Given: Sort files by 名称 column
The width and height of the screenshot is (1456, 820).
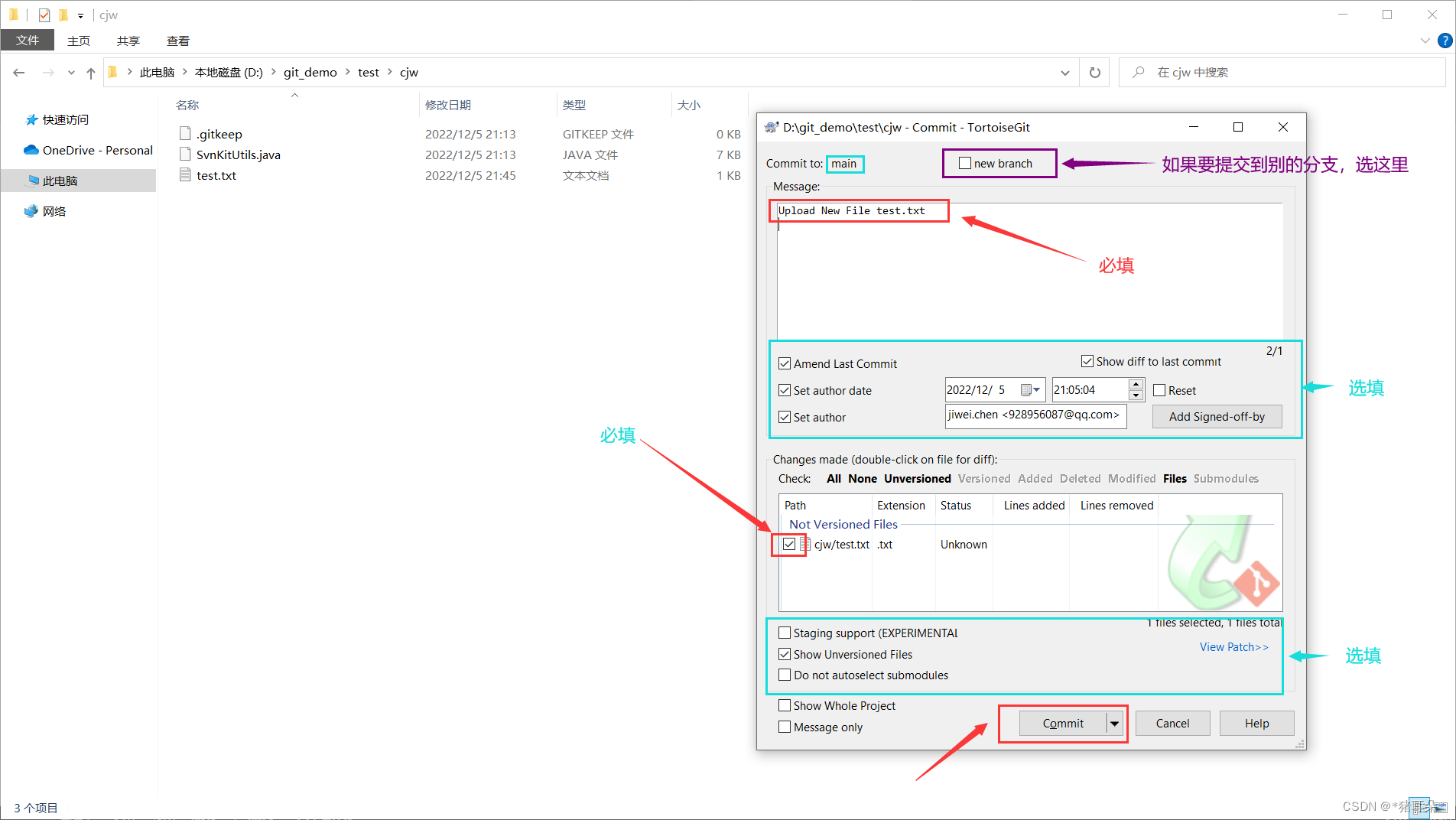Looking at the screenshot, I should (x=187, y=105).
